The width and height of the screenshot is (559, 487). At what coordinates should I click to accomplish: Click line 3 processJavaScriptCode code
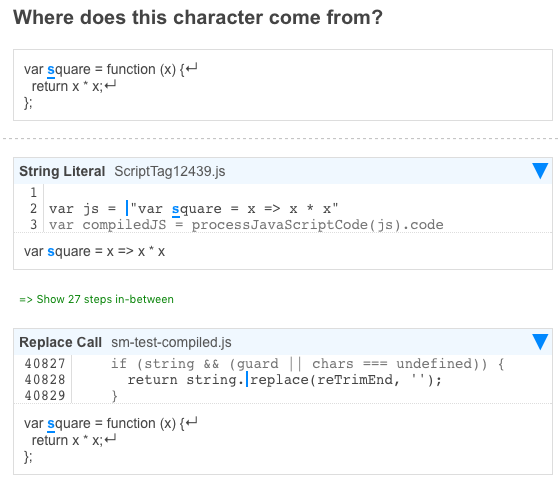[x=246, y=225]
